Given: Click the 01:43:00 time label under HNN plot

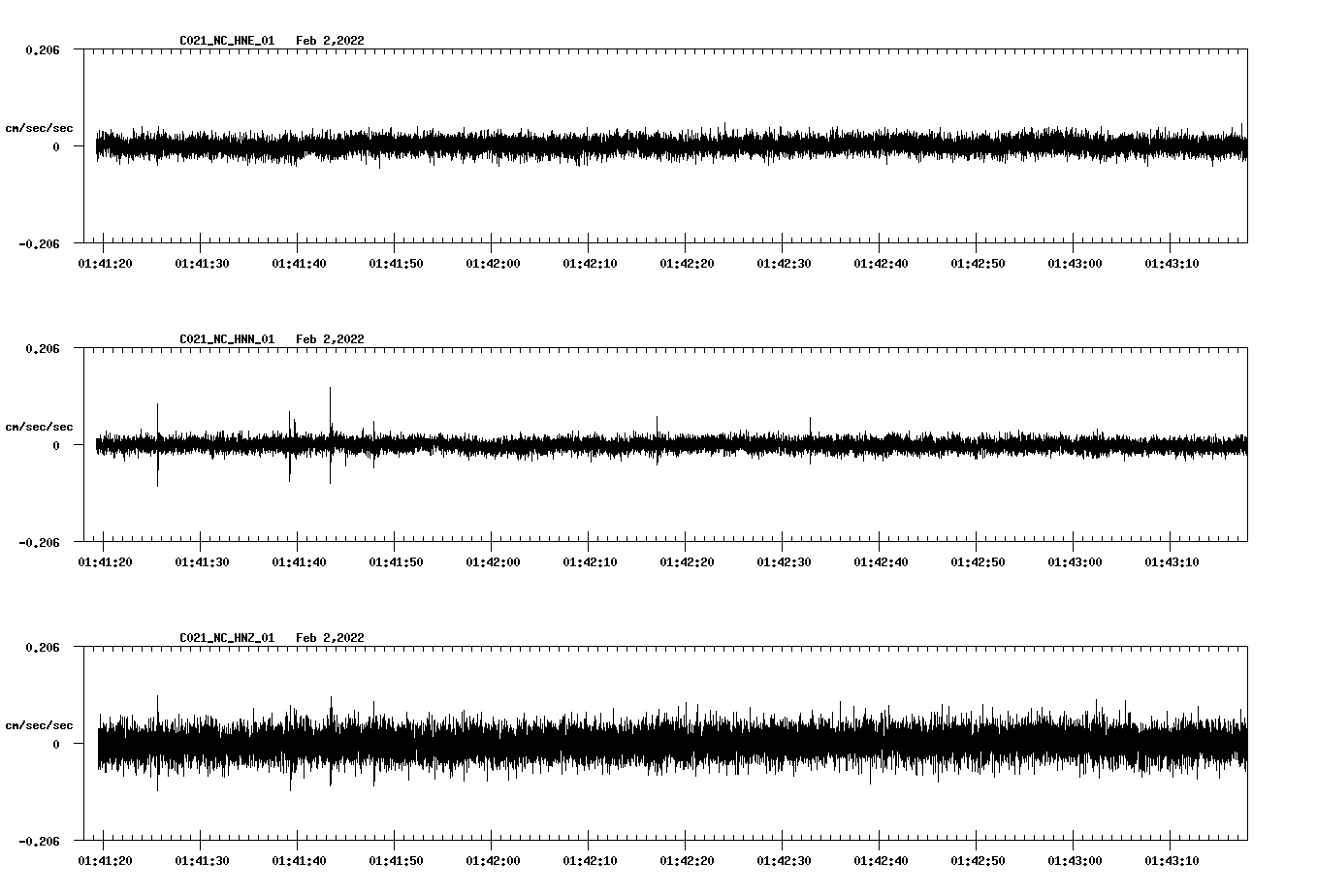Looking at the screenshot, I should tap(1075, 562).
